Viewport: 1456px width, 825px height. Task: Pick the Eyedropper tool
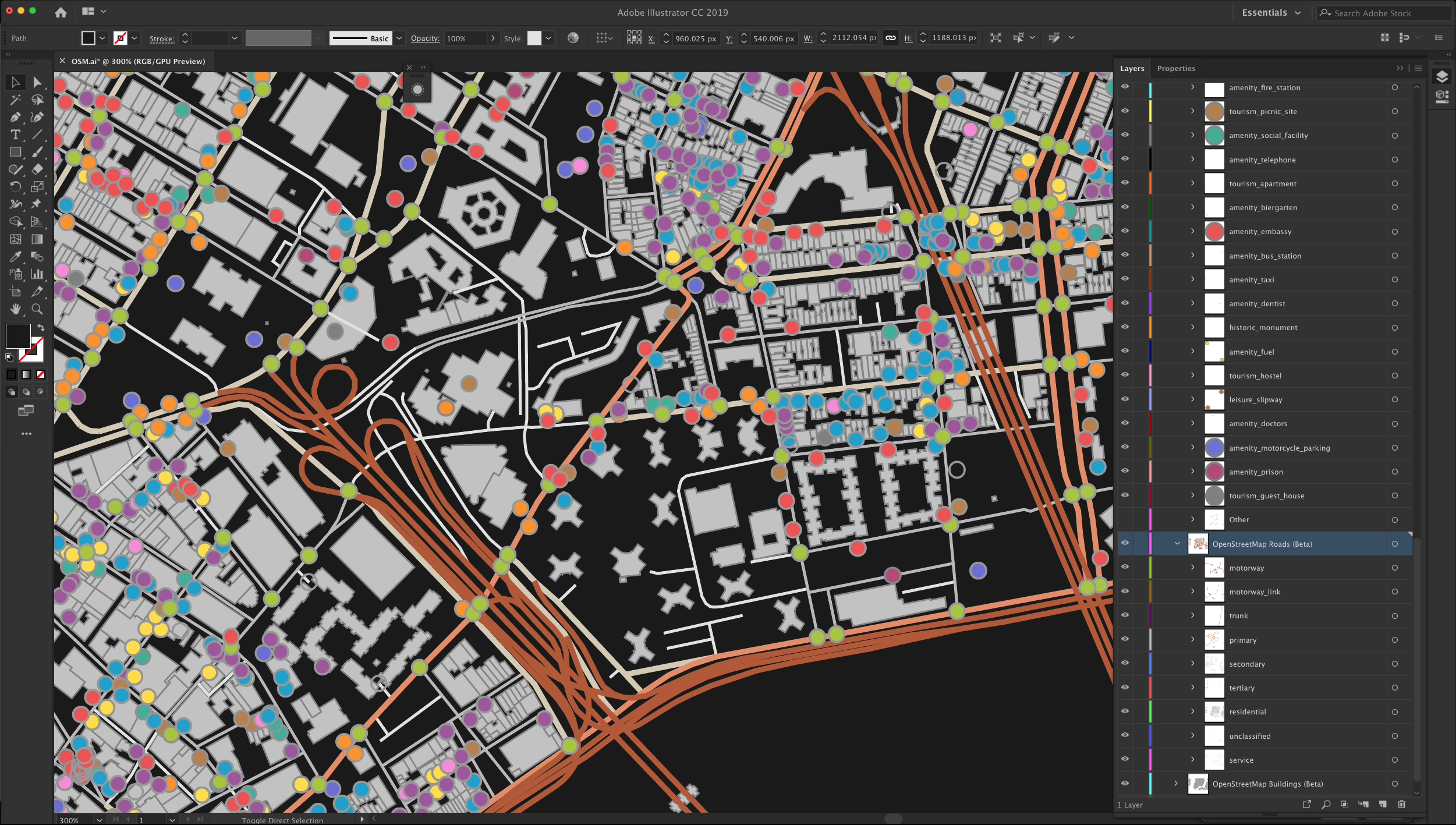[15, 257]
